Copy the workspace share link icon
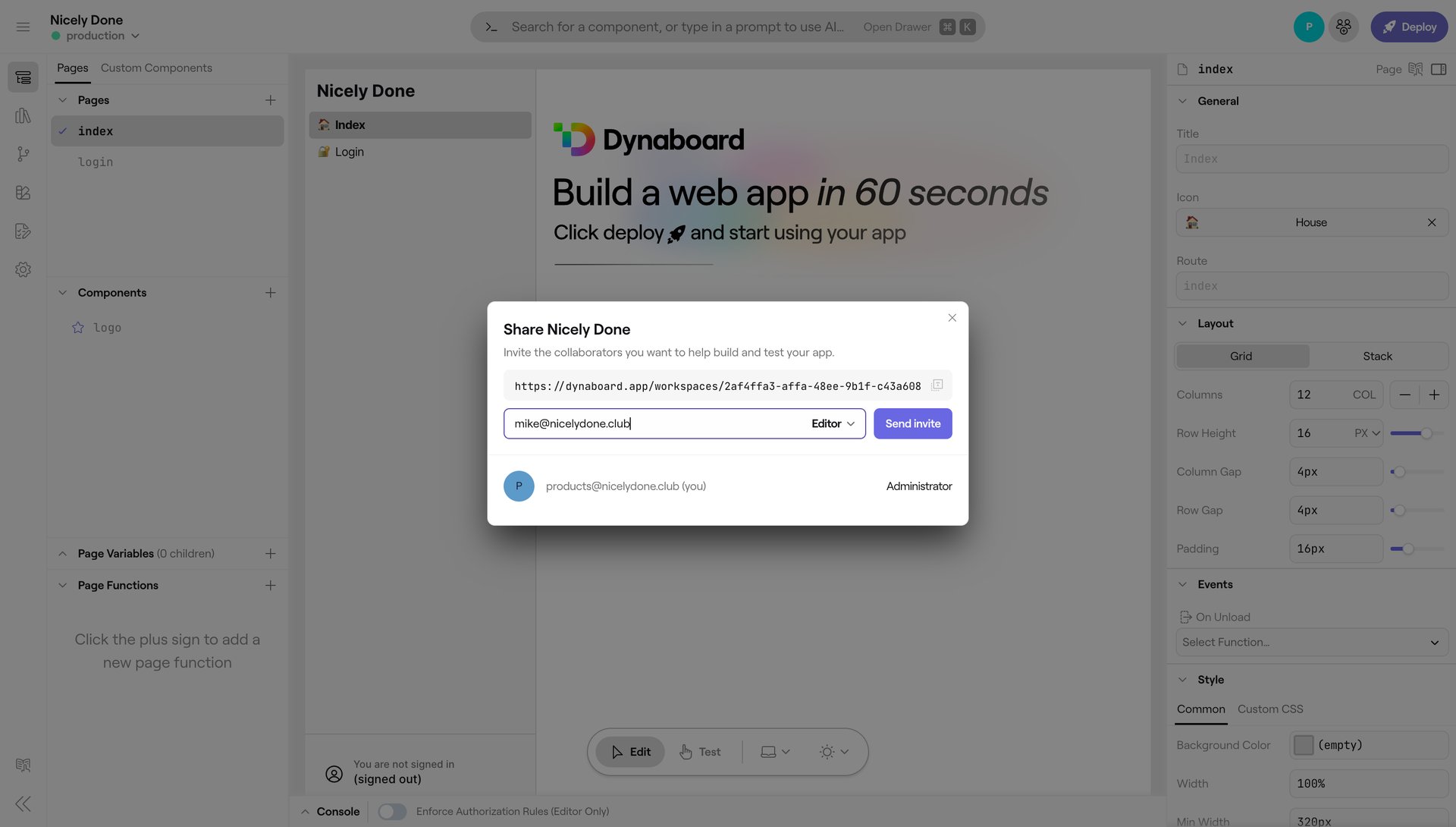The height and width of the screenshot is (827, 1456). pos(937,385)
